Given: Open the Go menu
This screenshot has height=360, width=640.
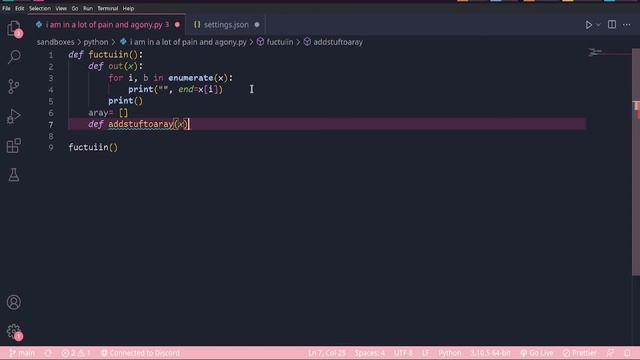Looking at the screenshot, I should pyautogui.click(x=75, y=8).
